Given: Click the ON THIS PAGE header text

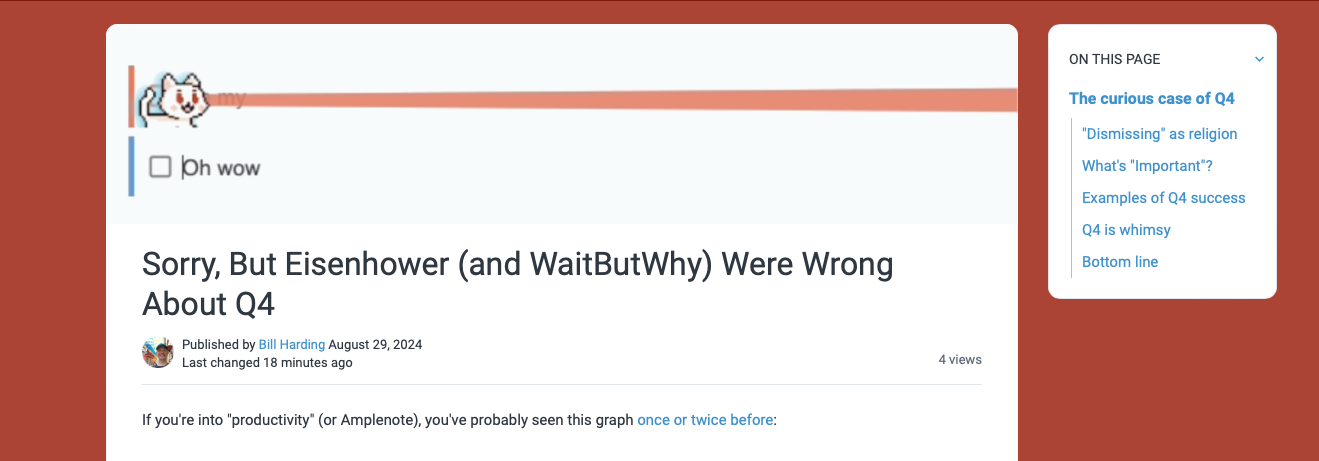Looking at the screenshot, I should point(1114,59).
